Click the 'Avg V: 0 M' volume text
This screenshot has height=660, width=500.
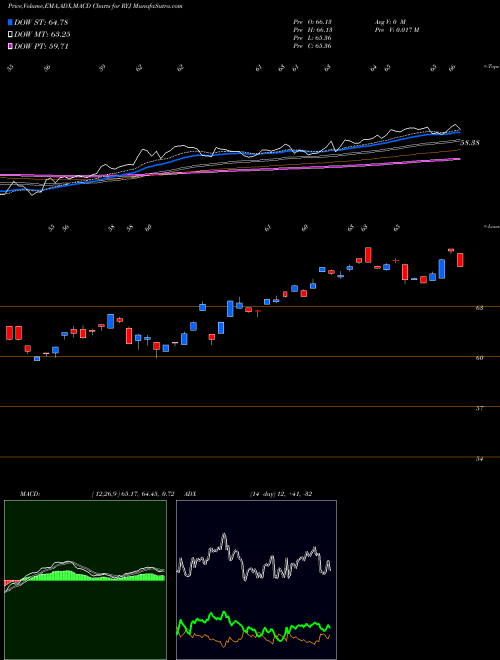click(x=389, y=21)
